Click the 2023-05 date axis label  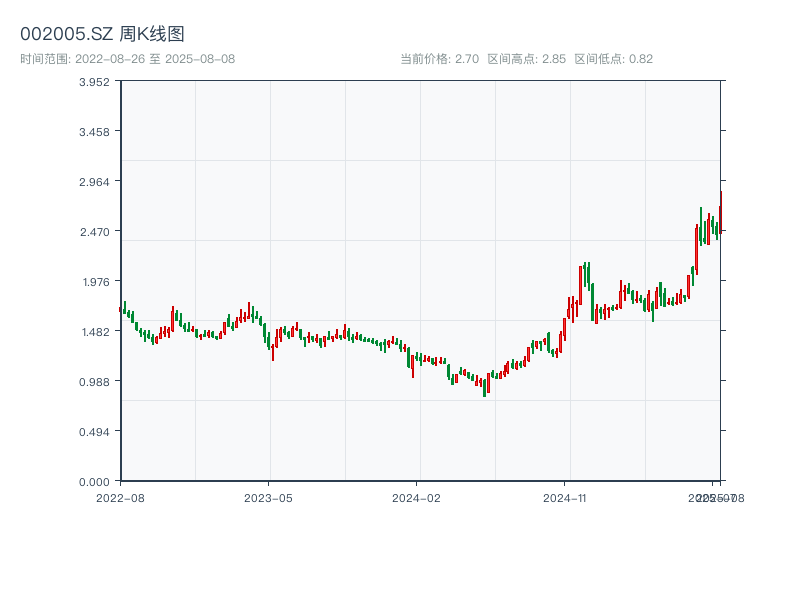click(269, 497)
